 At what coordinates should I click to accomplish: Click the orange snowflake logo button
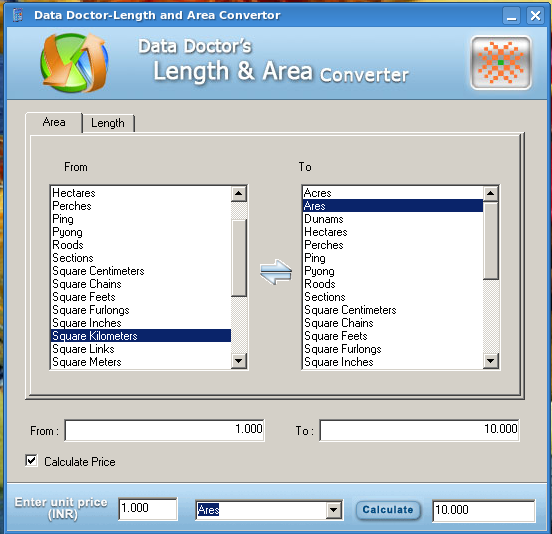[501, 63]
